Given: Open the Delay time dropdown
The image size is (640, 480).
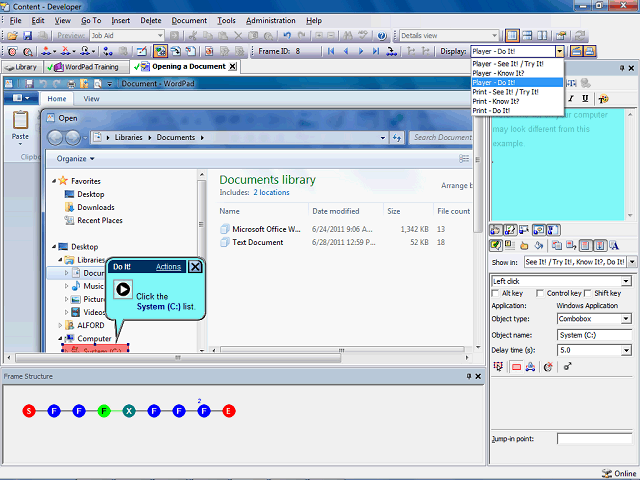Looking at the screenshot, I should click(626, 350).
